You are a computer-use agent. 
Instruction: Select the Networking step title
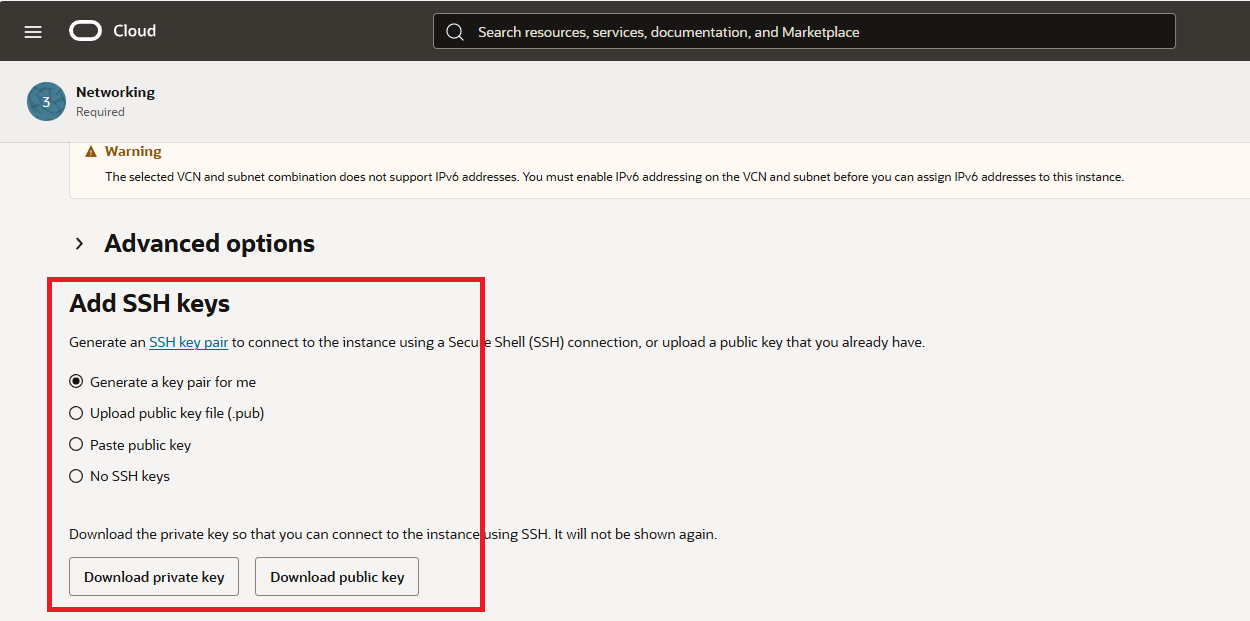pos(115,92)
